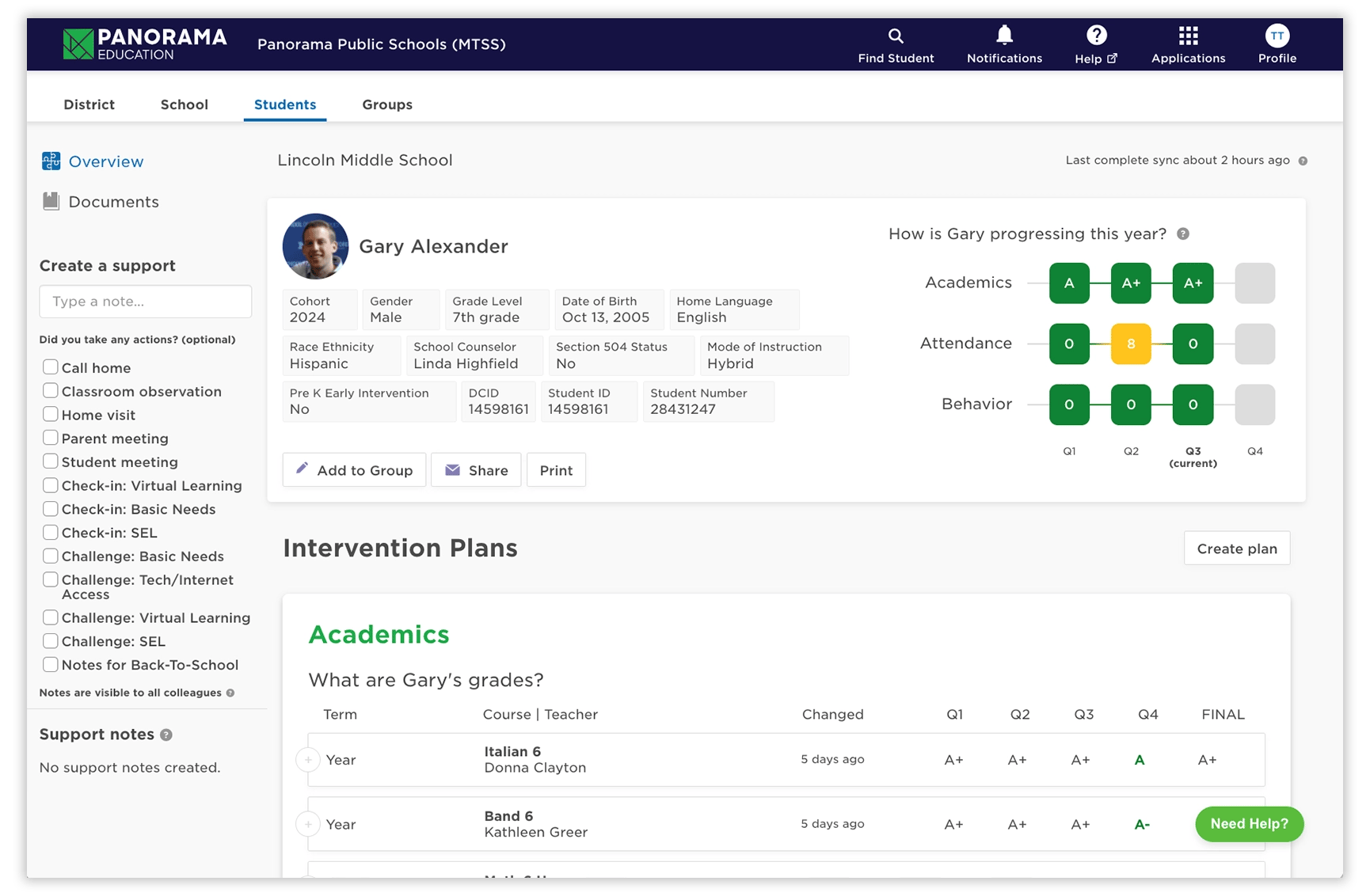Click Gary Alexander's profile photo
This screenshot has height=896, width=1370.
point(316,246)
